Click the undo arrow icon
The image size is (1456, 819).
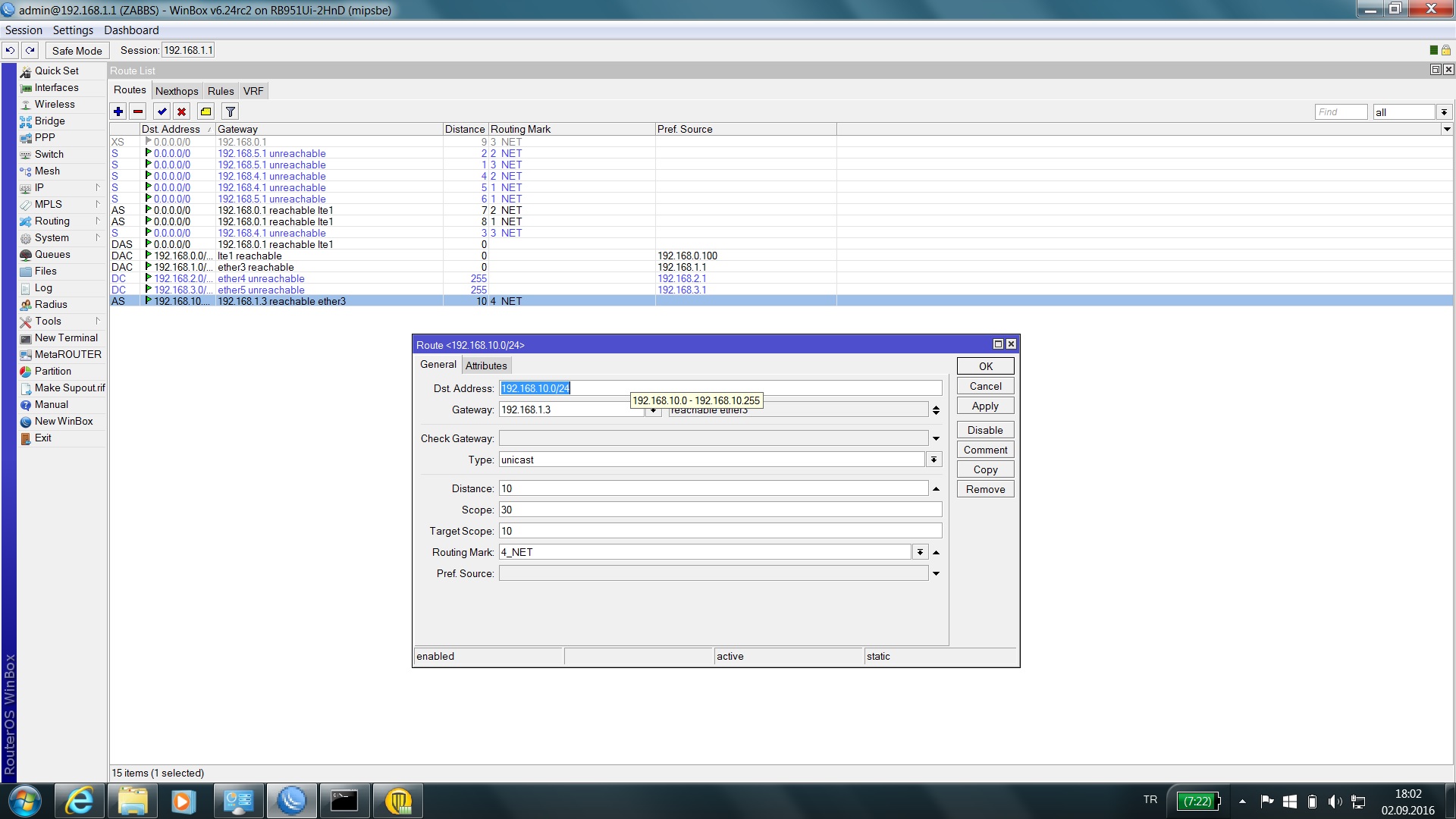[x=10, y=50]
